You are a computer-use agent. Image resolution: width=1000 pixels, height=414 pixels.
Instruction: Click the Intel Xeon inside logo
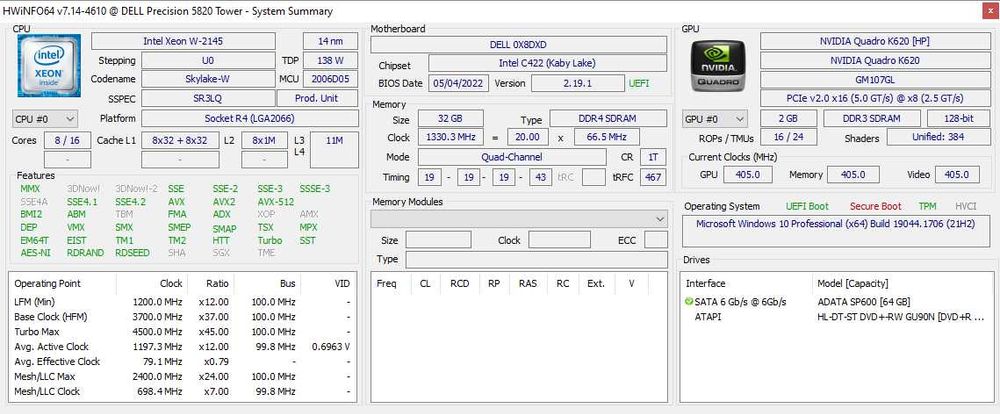pyautogui.click(x=49, y=66)
